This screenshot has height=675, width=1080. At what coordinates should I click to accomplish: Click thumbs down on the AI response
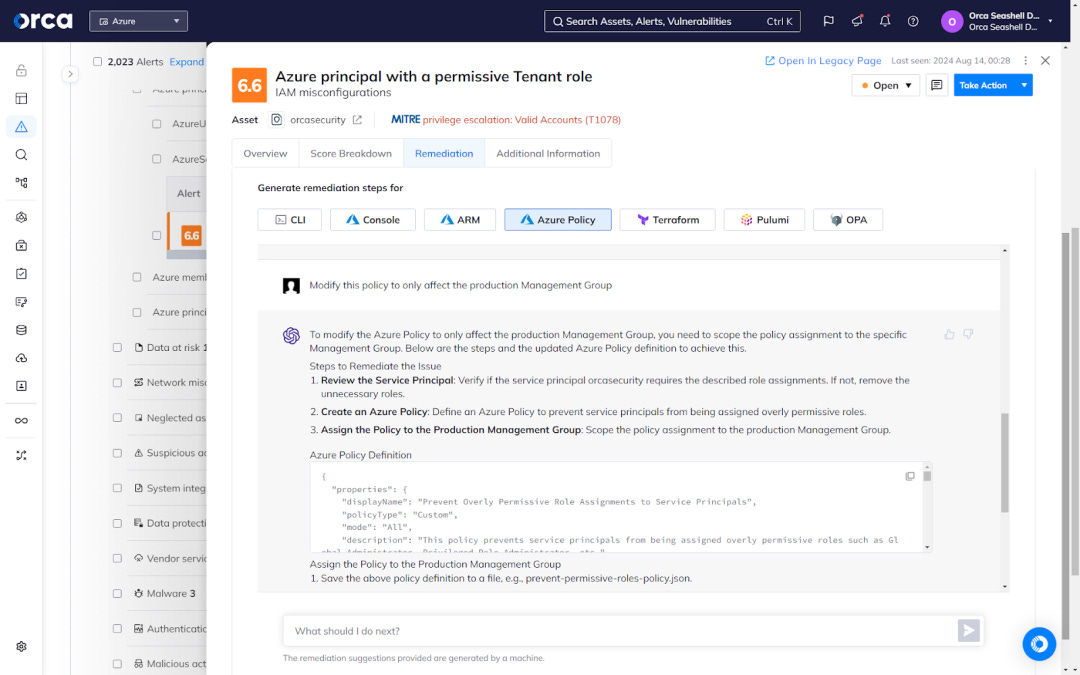point(968,334)
